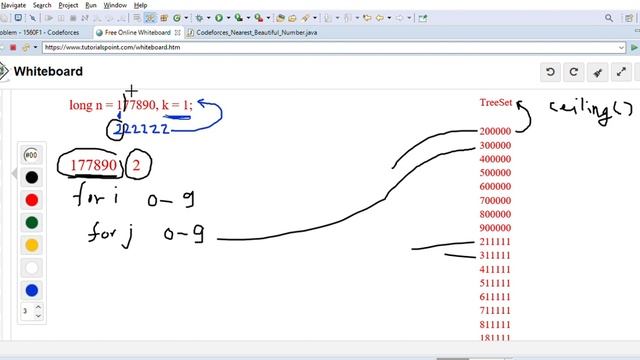Click the green Go arrow beside the URL

click(634, 47)
